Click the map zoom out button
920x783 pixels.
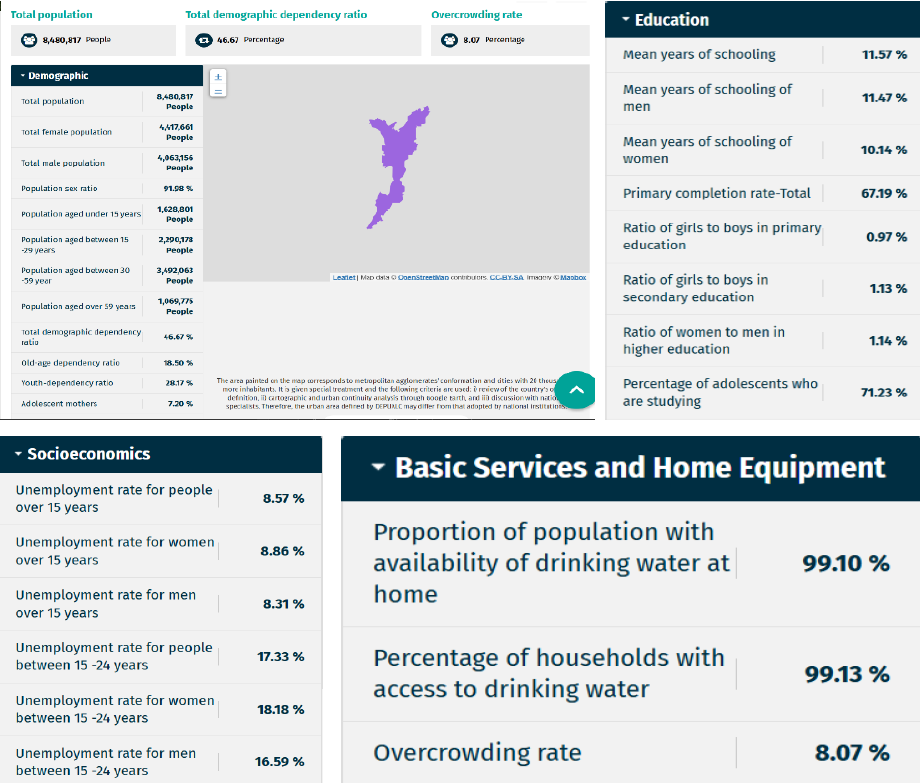coord(219,90)
